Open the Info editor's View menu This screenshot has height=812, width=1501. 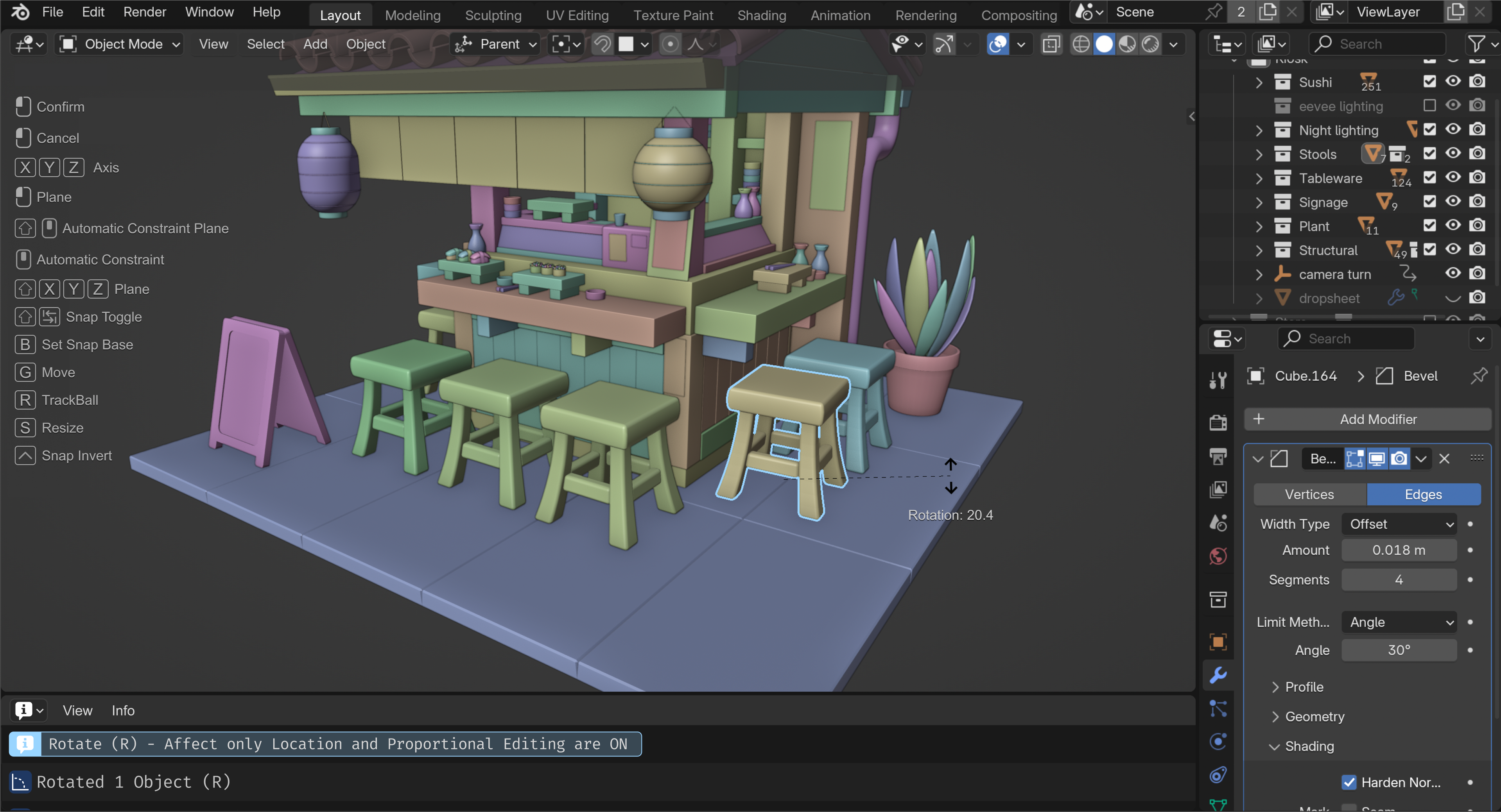pos(77,711)
